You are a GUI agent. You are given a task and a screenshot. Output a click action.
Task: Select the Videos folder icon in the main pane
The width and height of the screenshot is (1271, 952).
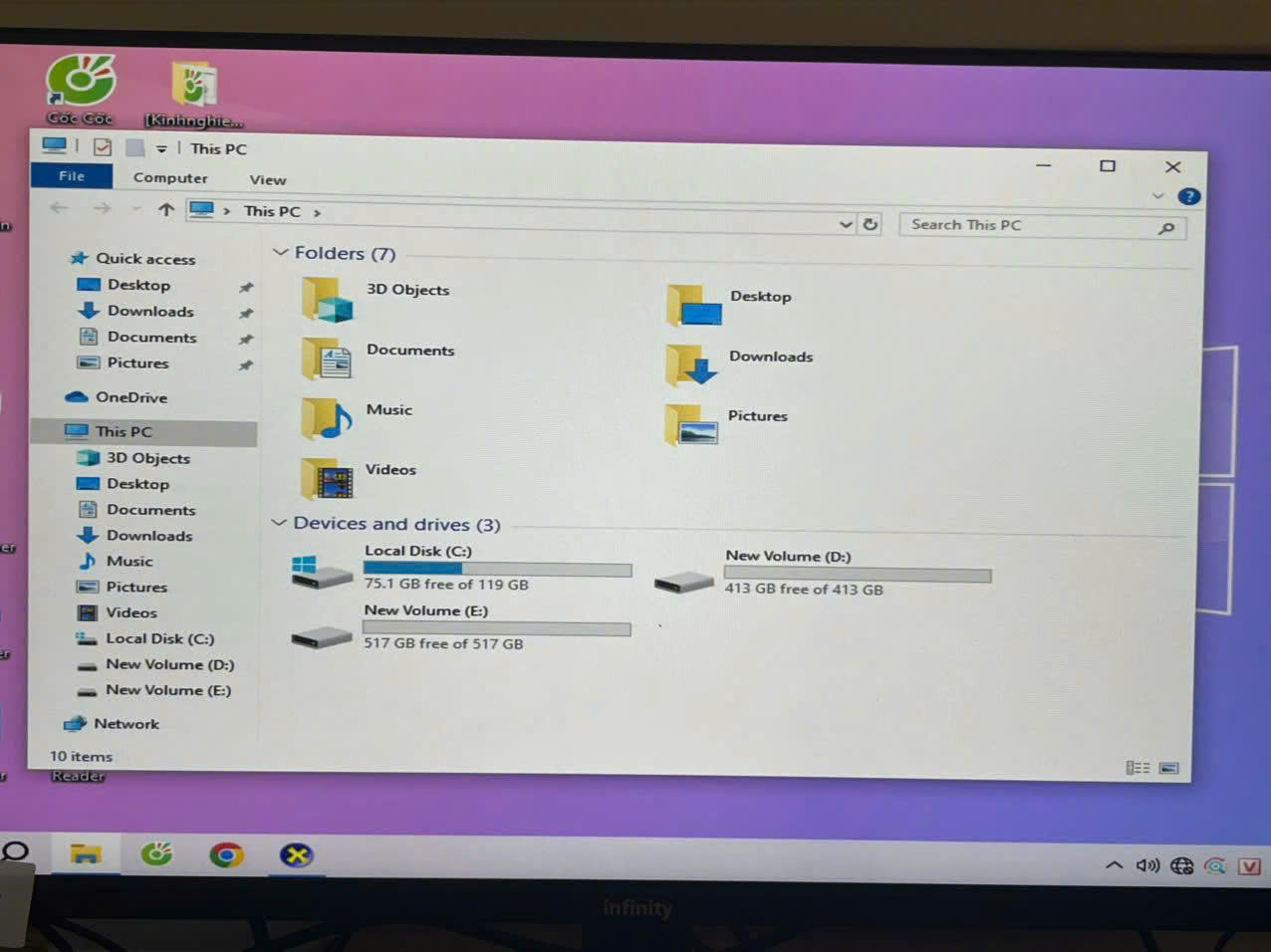point(327,479)
